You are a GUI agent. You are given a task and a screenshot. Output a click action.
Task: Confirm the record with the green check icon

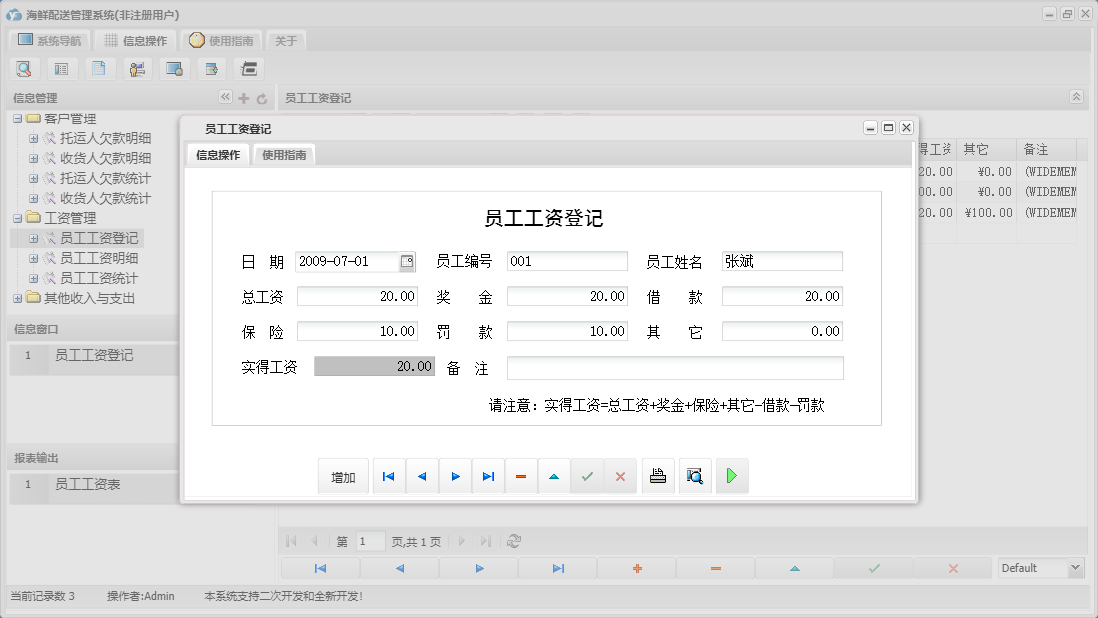pyautogui.click(x=587, y=476)
